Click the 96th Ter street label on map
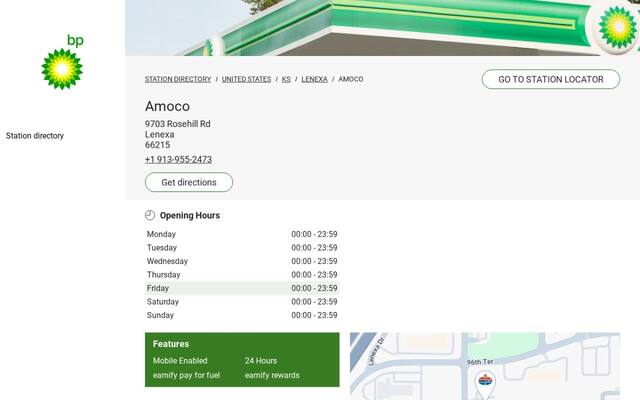The height and width of the screenshot is (400, 640). click(x=480, y=362)
